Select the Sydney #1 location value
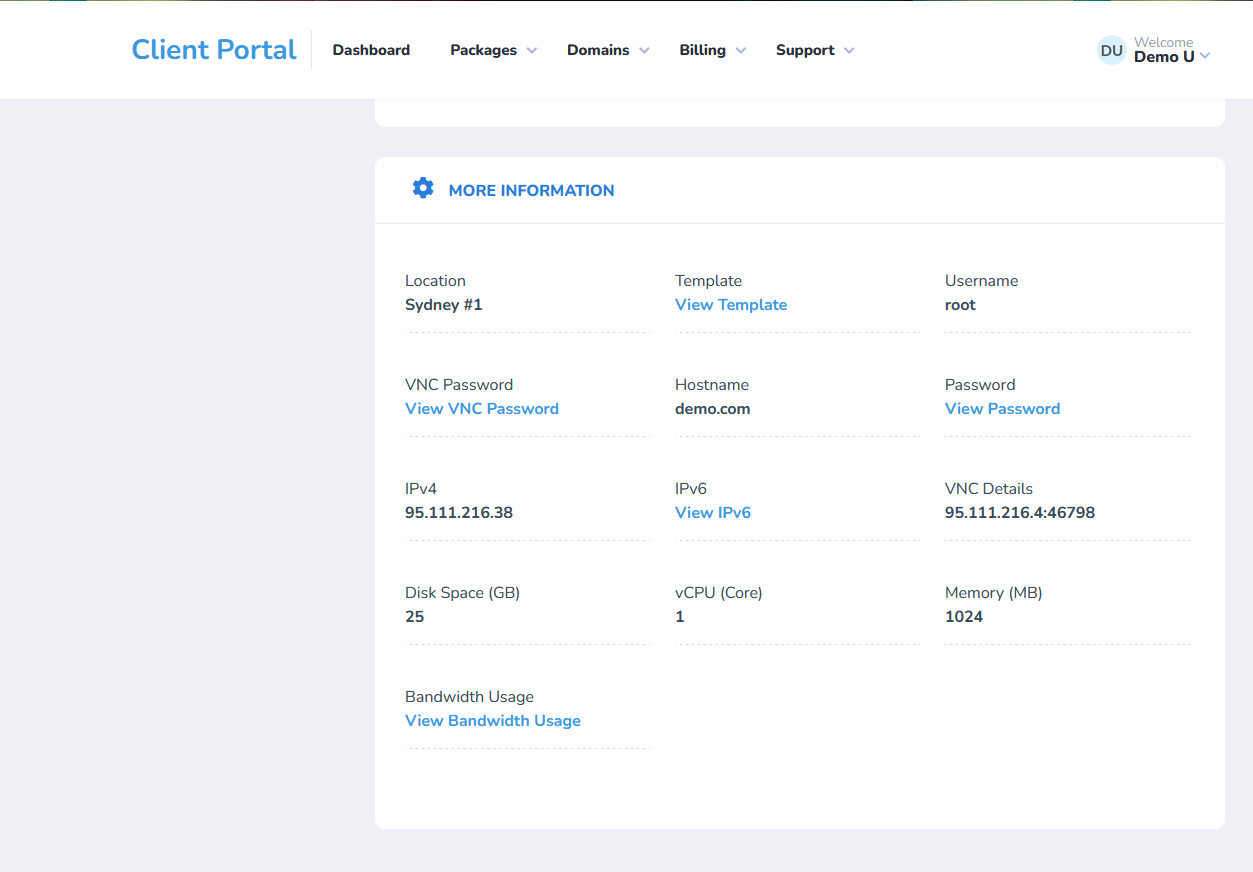Screen dimensions: 1253x872 (444, 305)
